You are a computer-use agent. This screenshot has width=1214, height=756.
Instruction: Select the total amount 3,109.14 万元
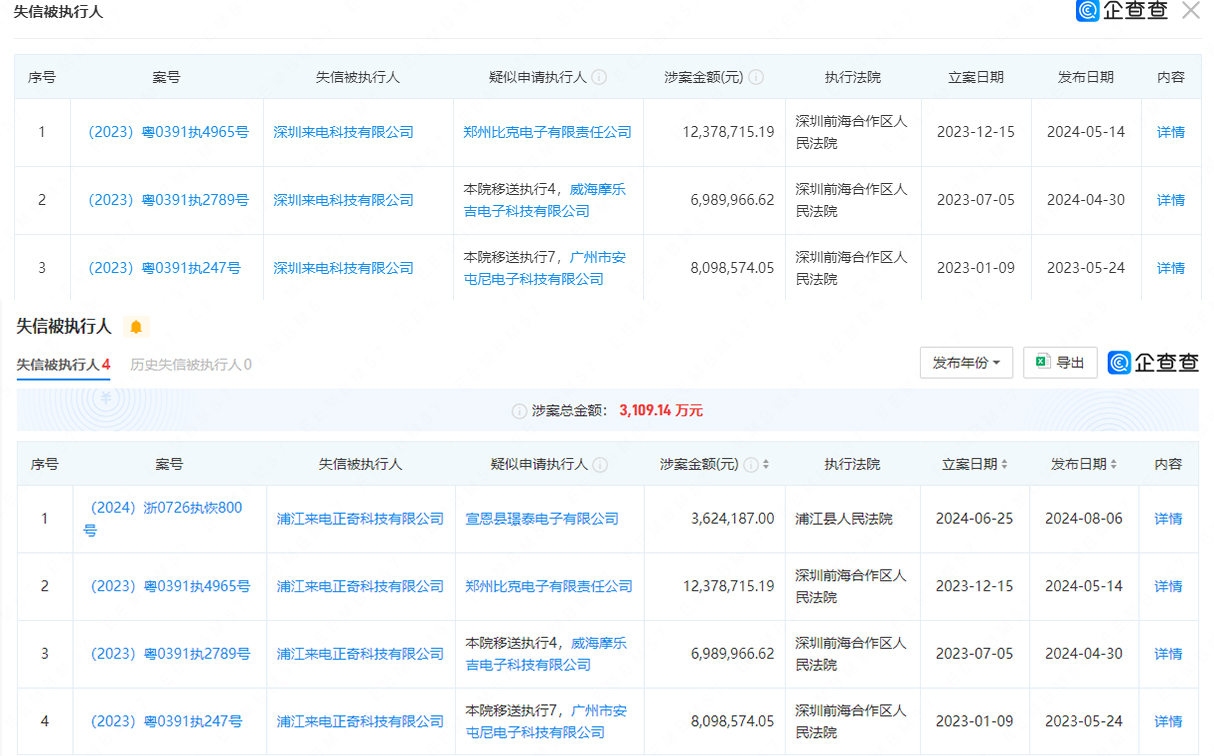(661, 411)
